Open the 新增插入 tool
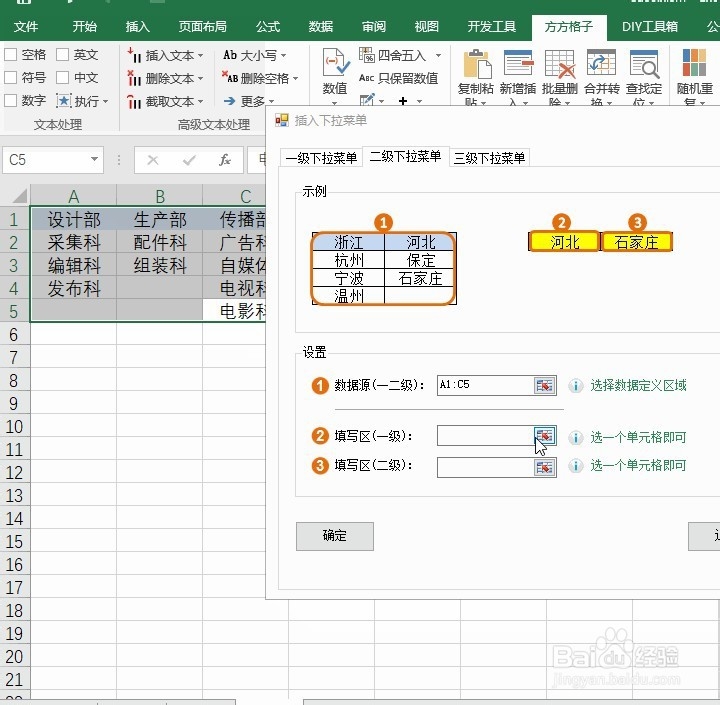 click(x=518, y=77)
